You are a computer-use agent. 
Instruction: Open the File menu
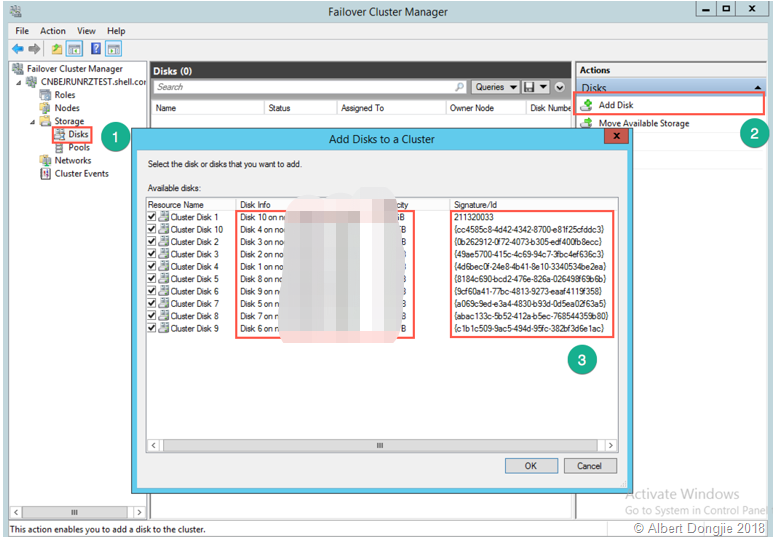22,31
